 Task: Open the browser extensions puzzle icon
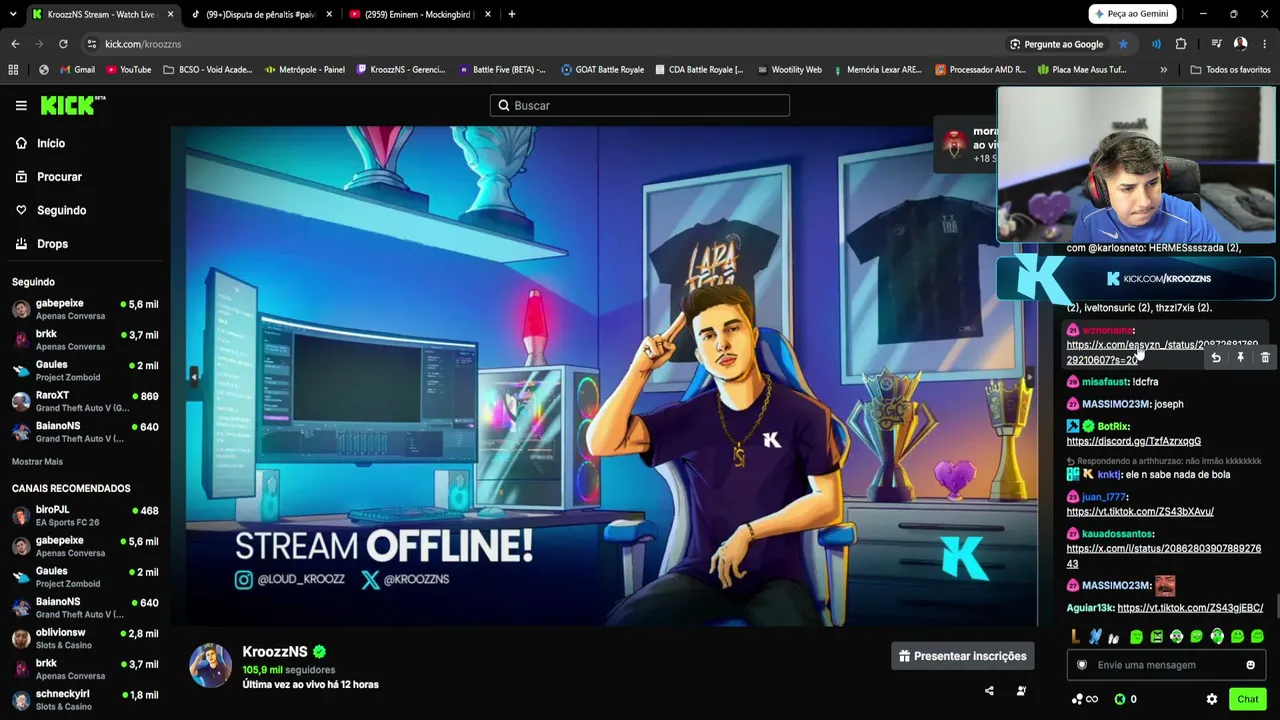pyautogui.click(x=1181, y=44)
